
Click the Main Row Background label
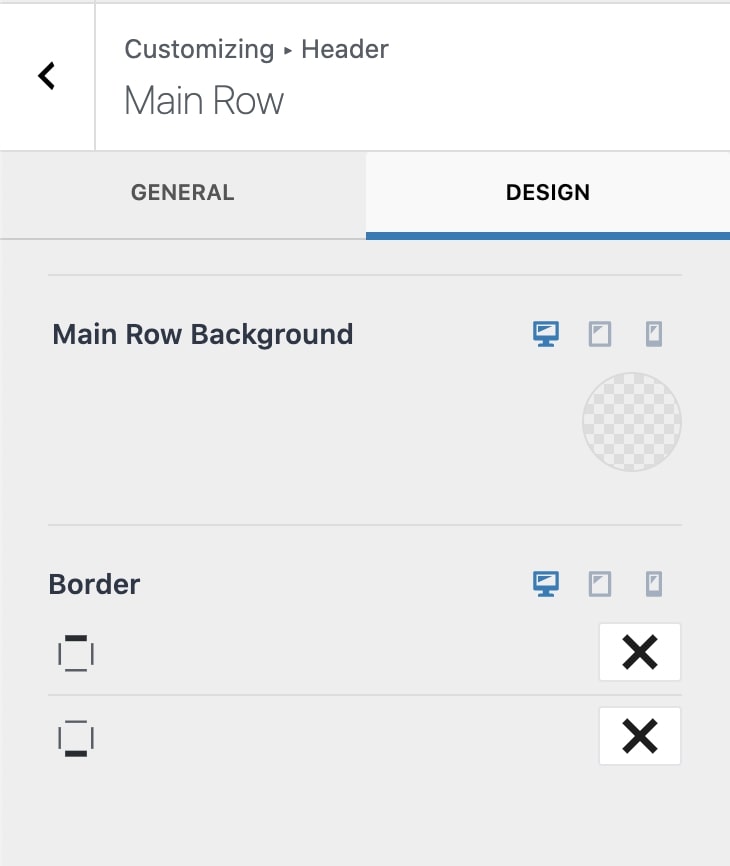pyautogui.click(x=202, y=334)
